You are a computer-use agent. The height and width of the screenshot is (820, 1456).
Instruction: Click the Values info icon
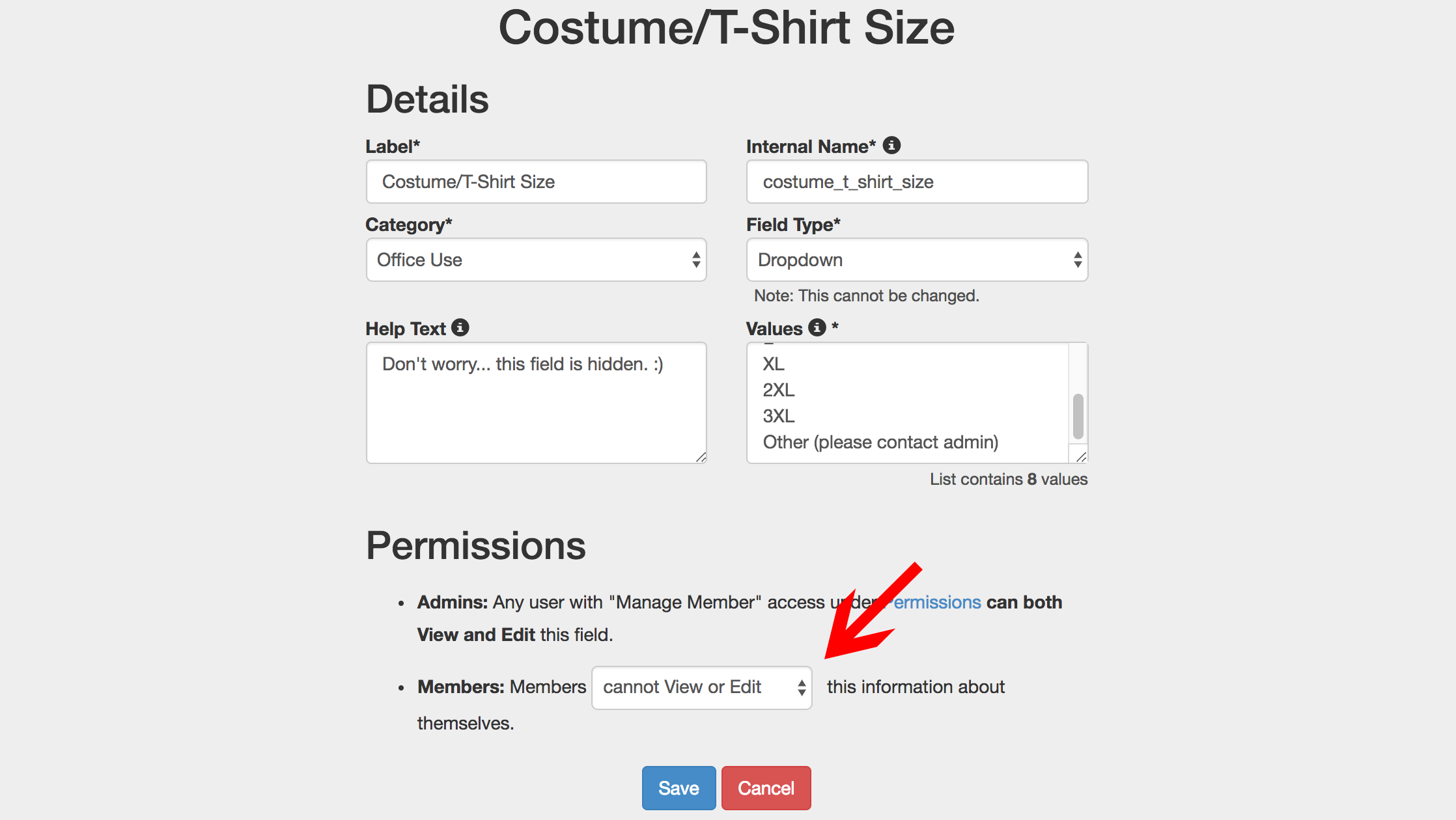[x=817, y=327]
